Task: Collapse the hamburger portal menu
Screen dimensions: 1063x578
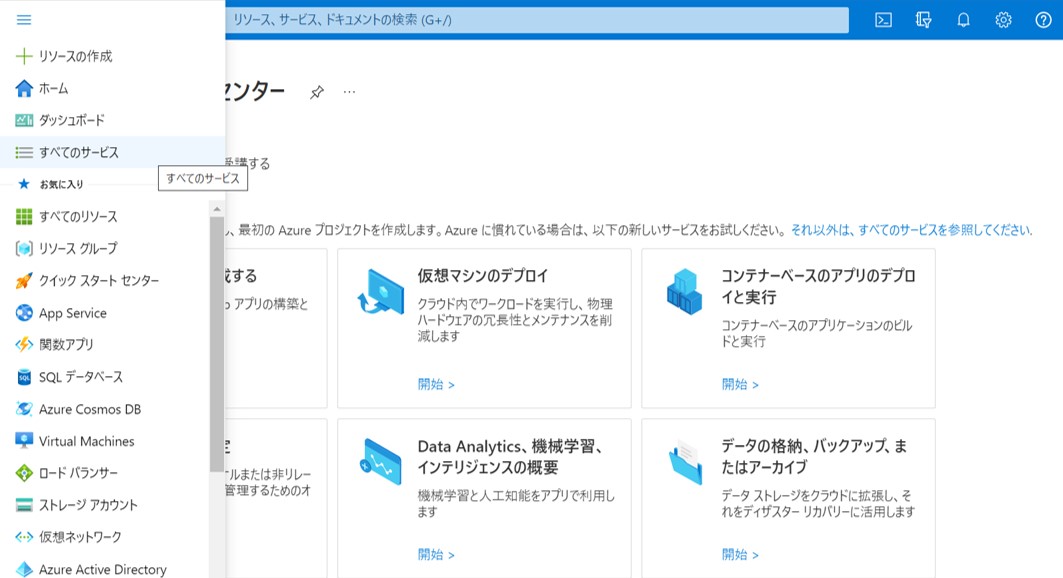Action: pyautogui.click(x=24, y=20)
